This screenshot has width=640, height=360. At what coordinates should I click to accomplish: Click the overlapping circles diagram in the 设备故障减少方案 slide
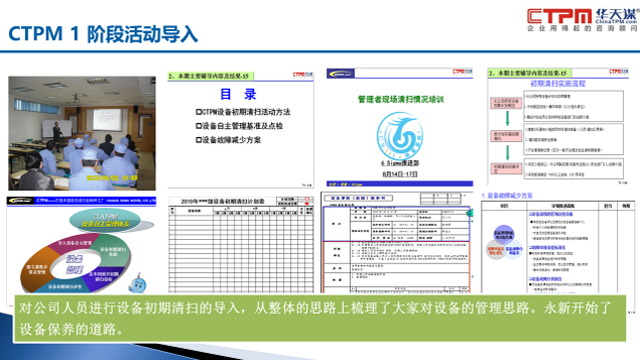coord(504,242)
